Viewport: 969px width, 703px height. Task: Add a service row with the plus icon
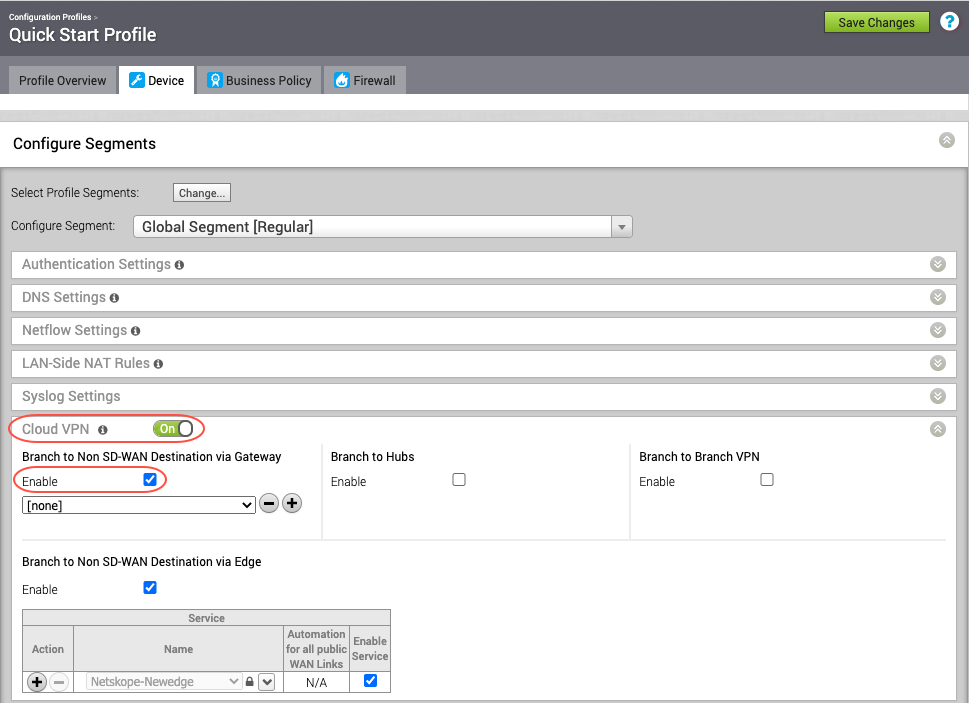pos(36,681)
